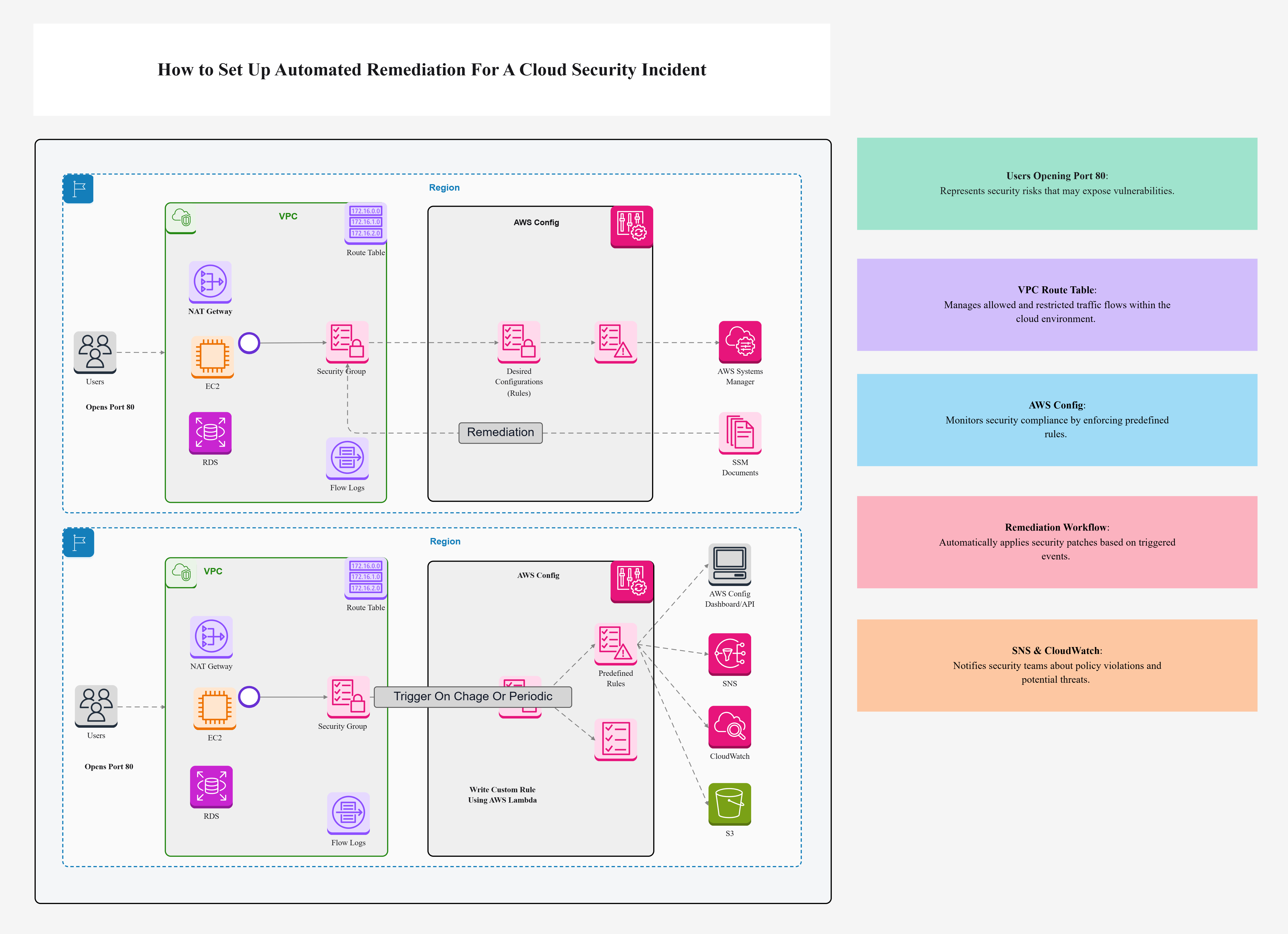
Task: Select the bottom region flag icon
Action: (78, 543)
